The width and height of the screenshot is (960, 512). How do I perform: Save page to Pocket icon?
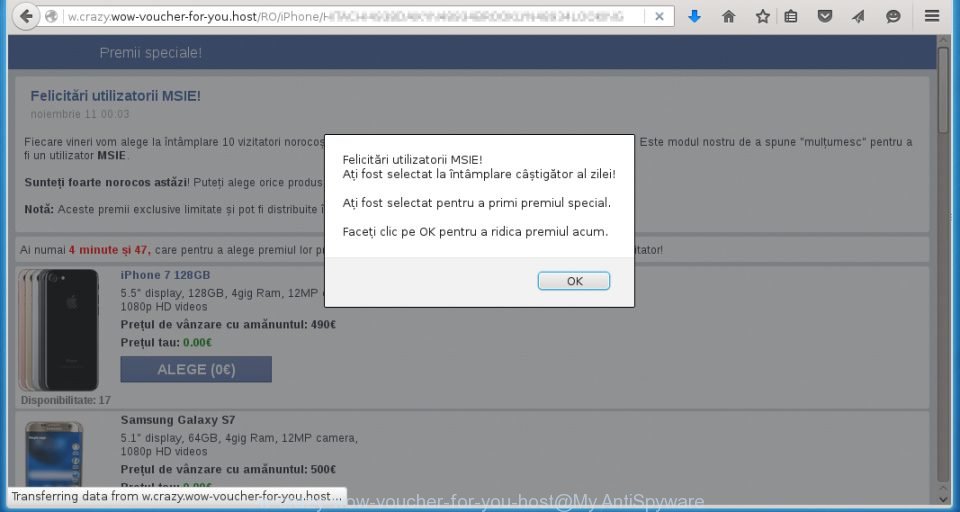pos(825,17)
